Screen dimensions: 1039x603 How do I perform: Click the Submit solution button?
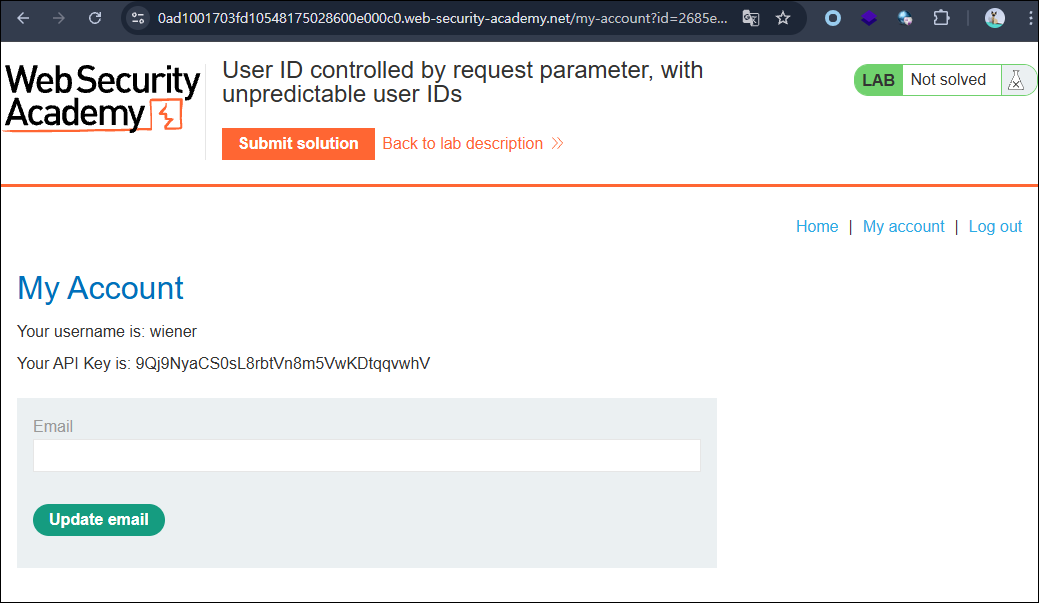click(298, 144)
